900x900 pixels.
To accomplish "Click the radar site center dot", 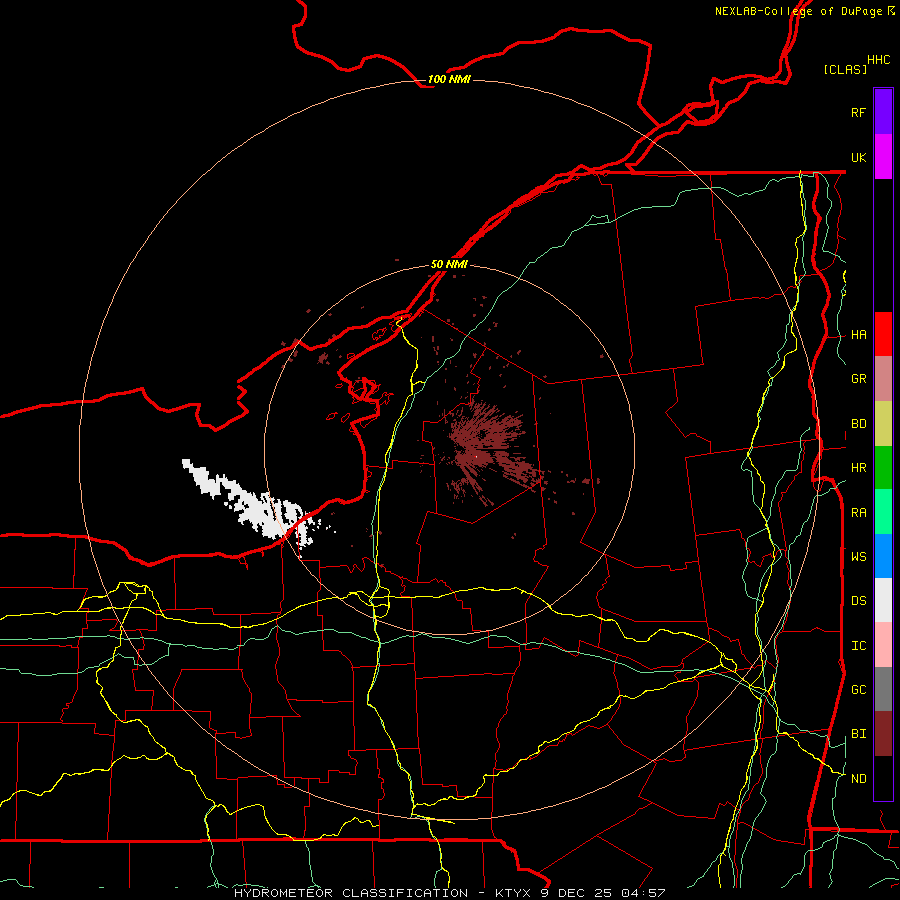I will point(476,456).
